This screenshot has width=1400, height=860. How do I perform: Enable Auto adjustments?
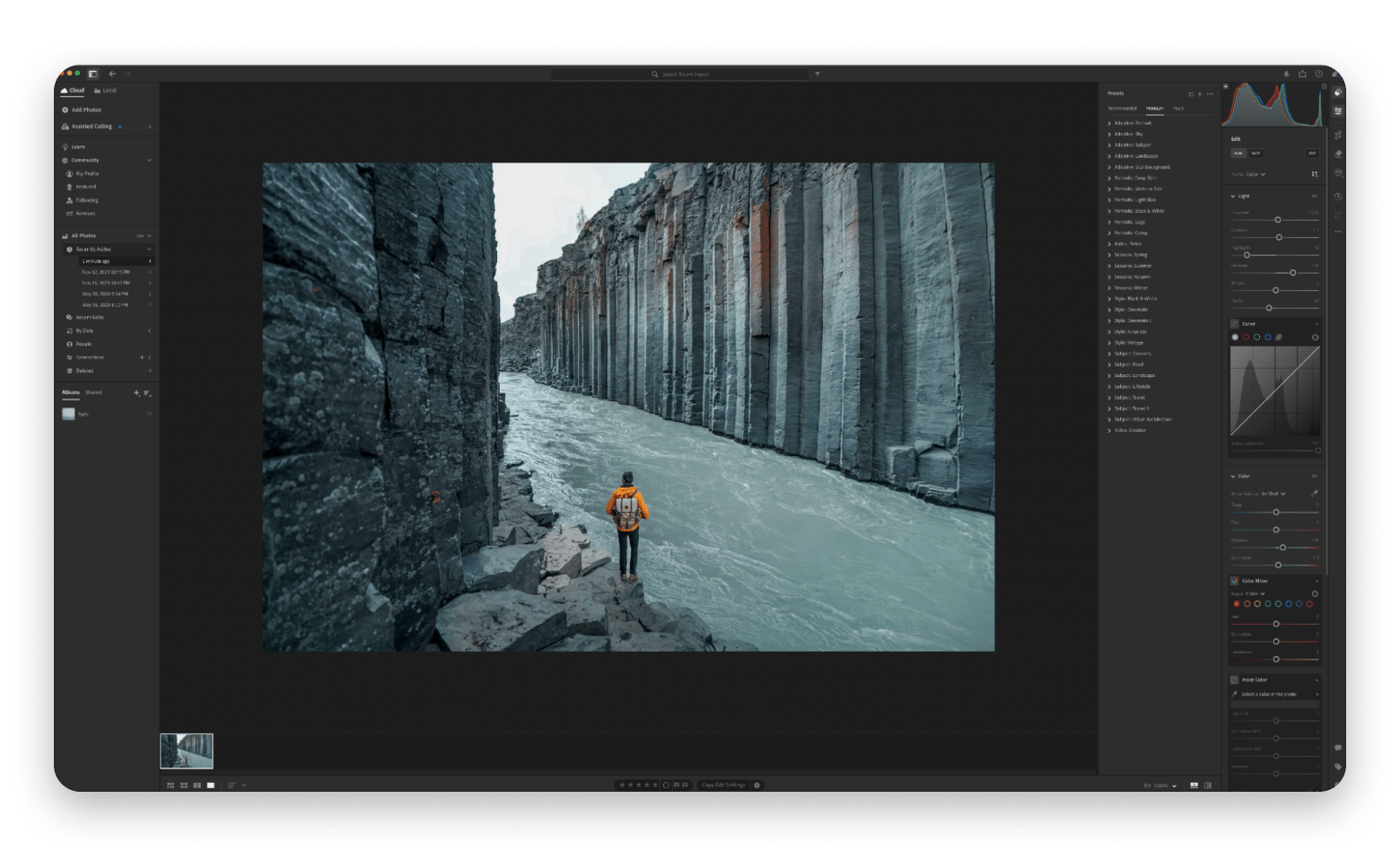point(1238,154)
